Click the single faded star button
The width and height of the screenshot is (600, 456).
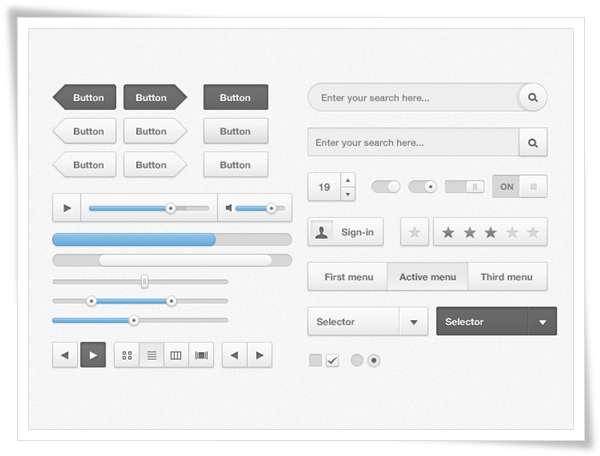414,232
